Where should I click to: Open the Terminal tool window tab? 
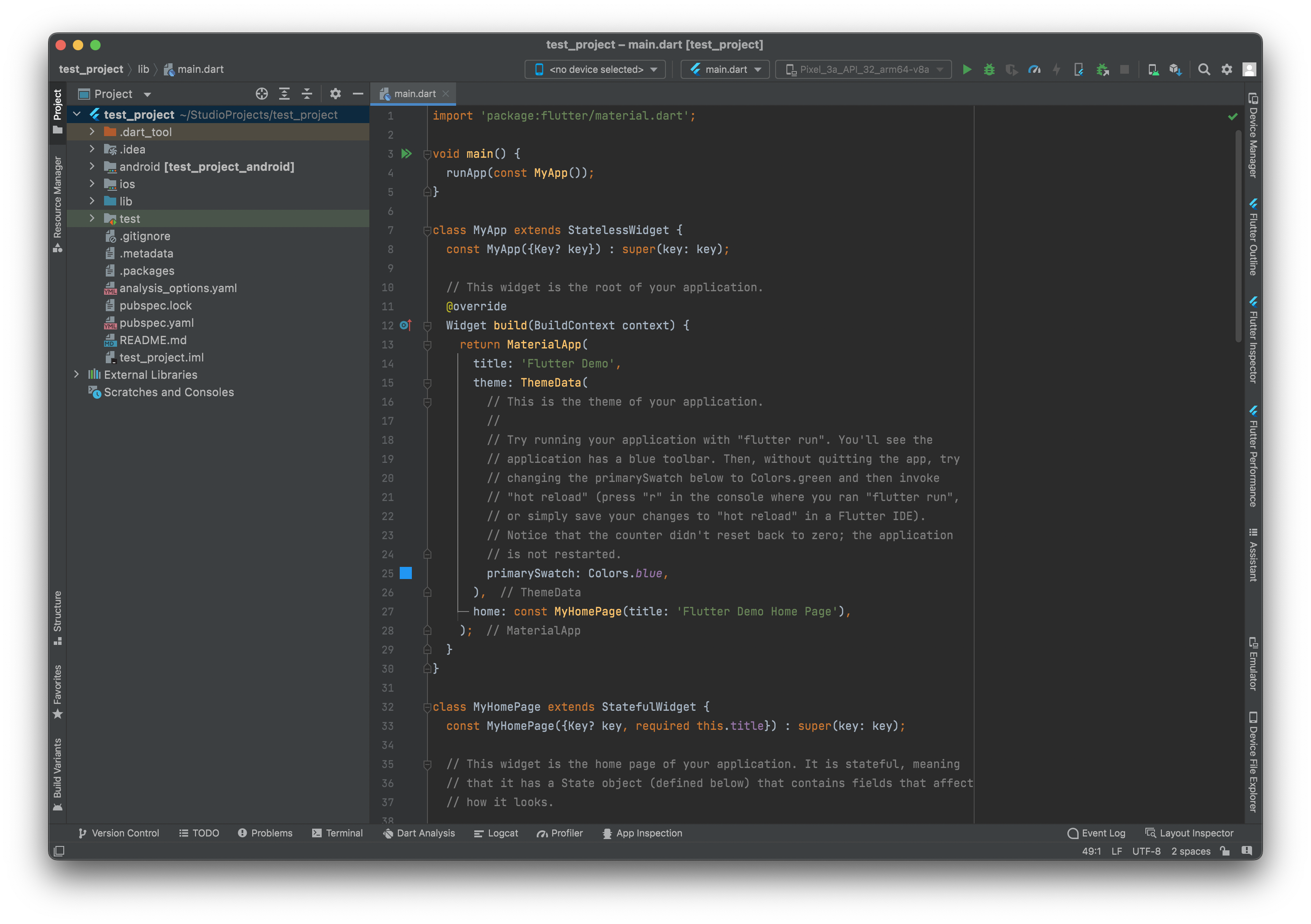[x=337, y=833]
